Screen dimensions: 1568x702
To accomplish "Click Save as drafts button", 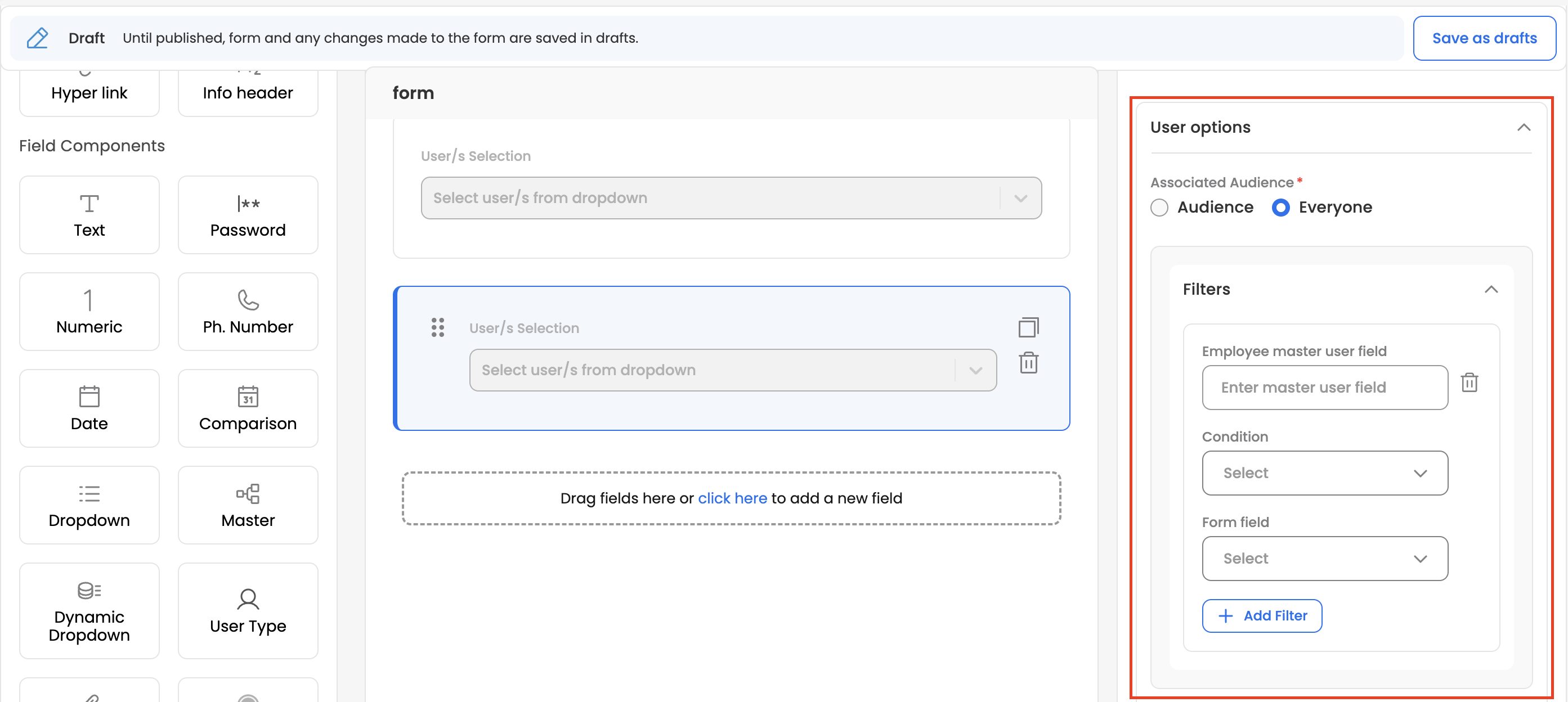I will click(1484, 38).
